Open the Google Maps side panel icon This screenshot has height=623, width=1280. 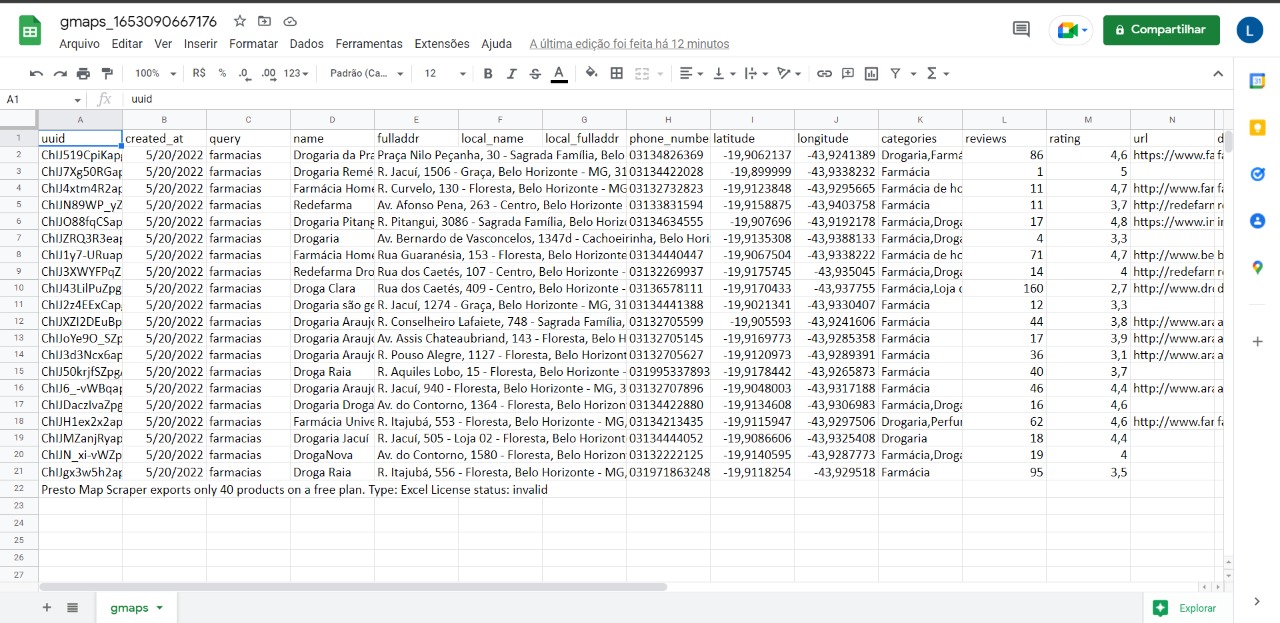[x=1257, y=267]
